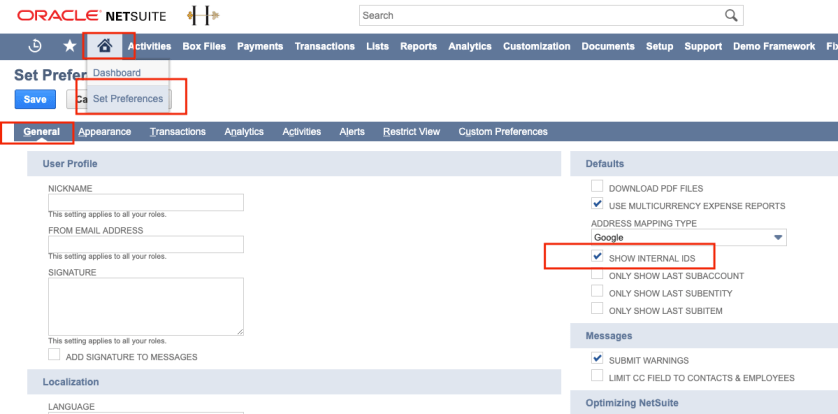Click the company logo beside NetSuite

[x=204, y=16]
